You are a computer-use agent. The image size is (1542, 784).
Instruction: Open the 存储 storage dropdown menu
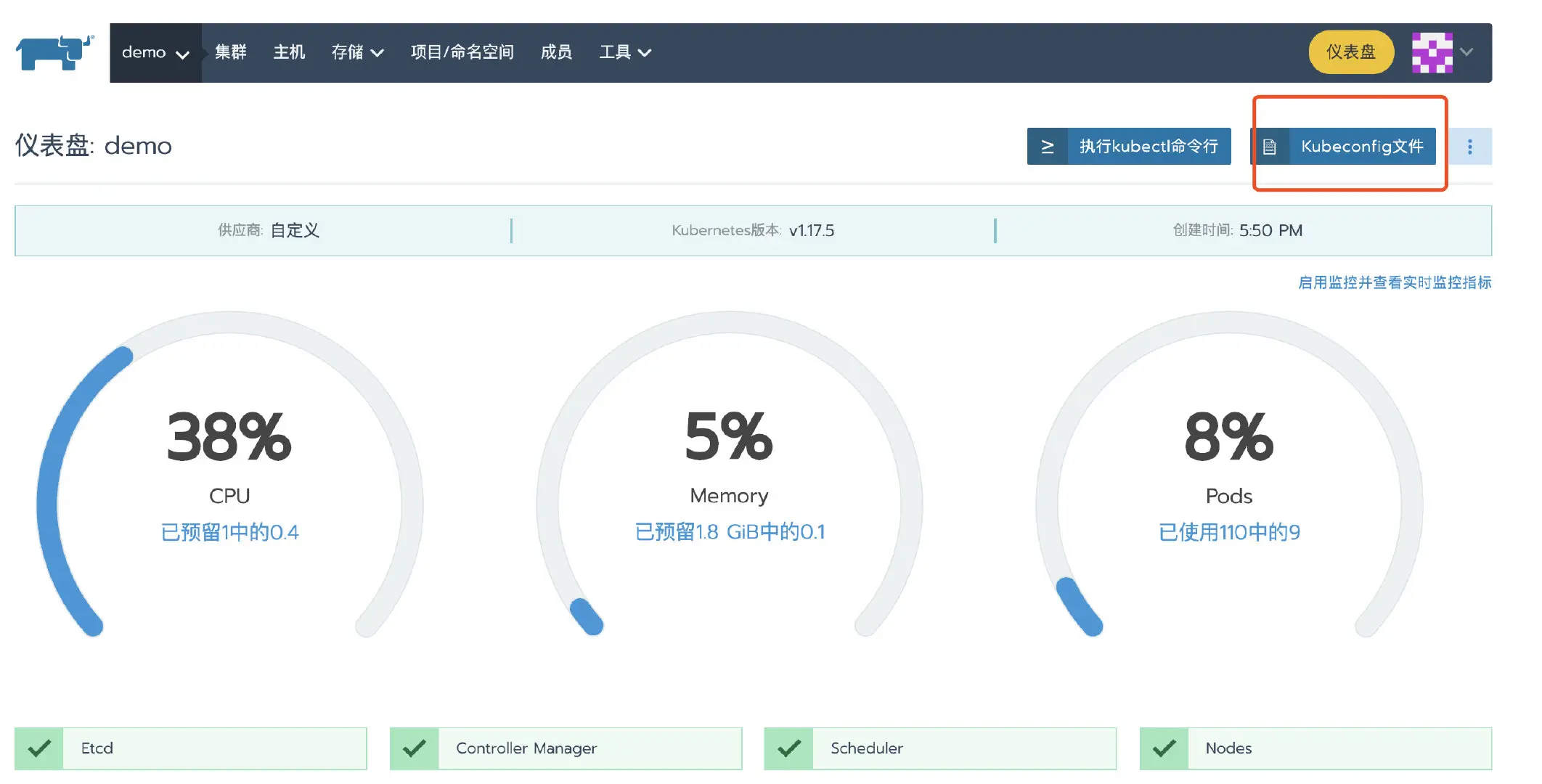click(357, 52)
